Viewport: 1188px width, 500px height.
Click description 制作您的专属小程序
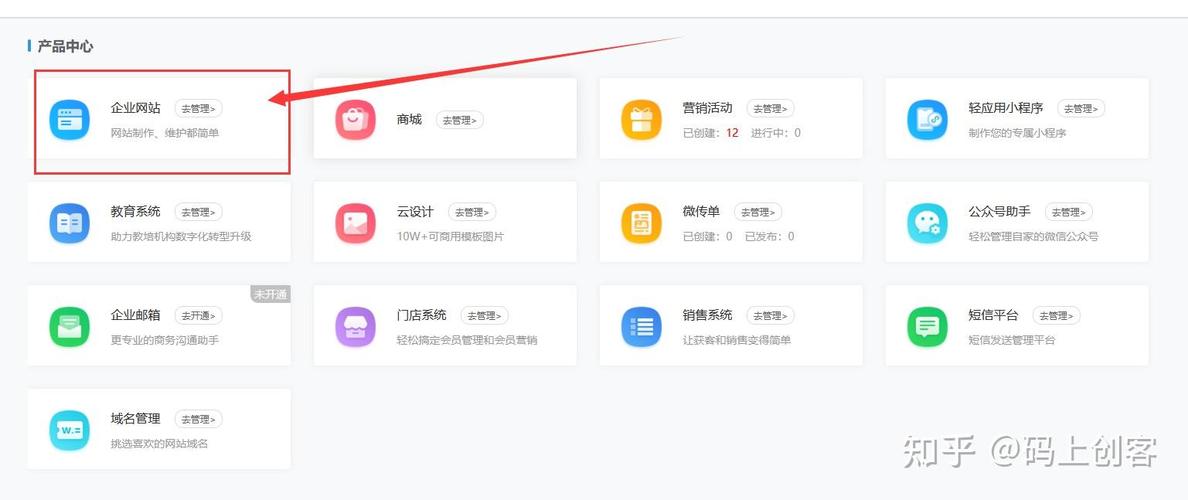pyautogui.click(x=1018, y=133)
